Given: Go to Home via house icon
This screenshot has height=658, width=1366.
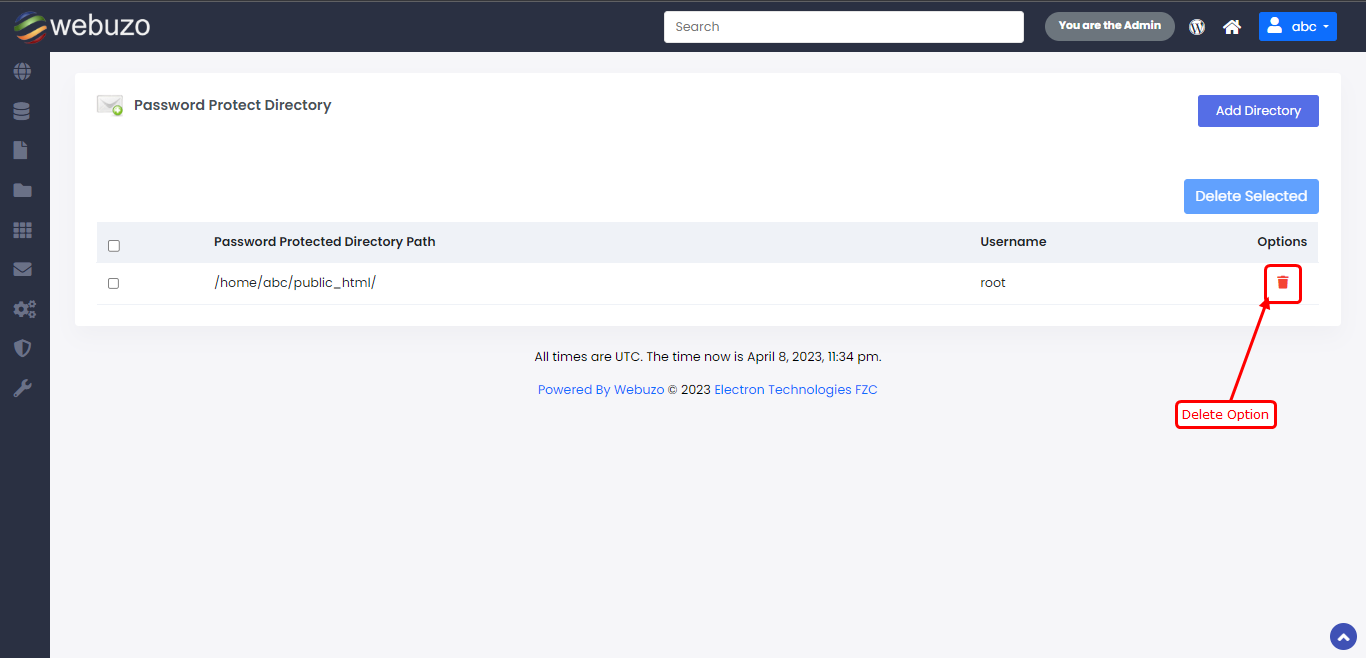Looking at the screenshot, I should pos(1232,27).
